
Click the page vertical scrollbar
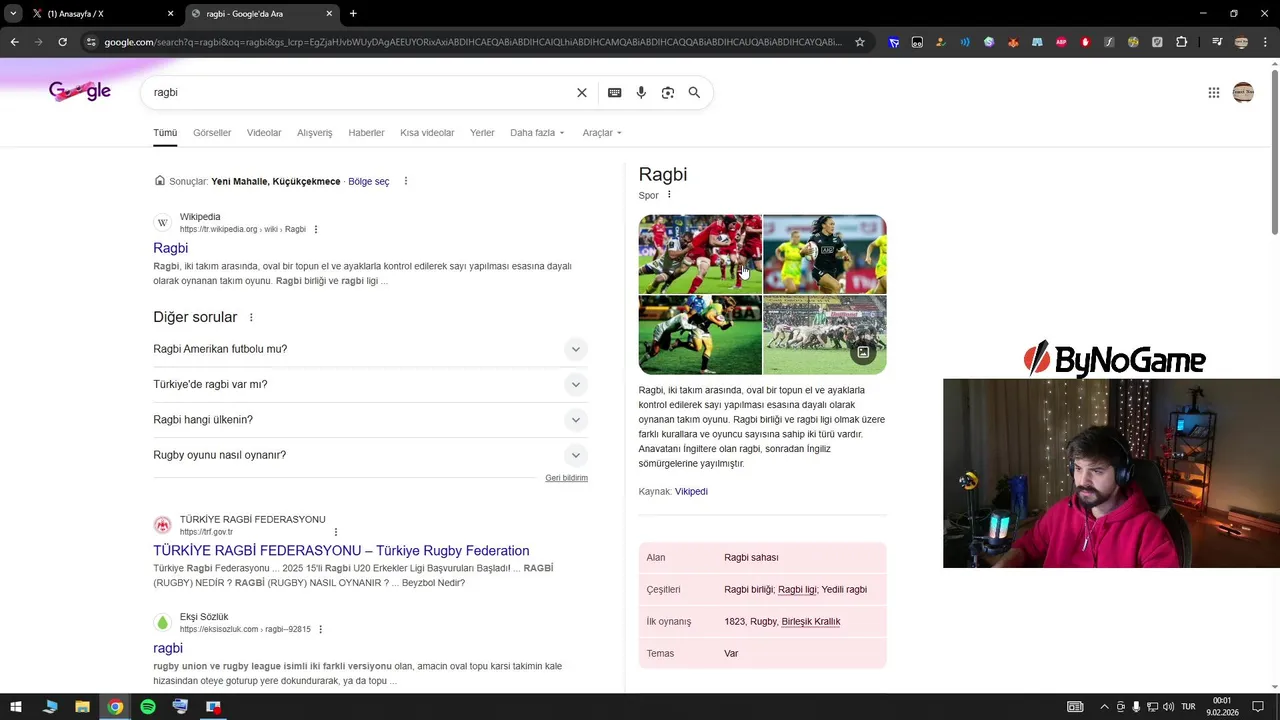pos(1274,150)
